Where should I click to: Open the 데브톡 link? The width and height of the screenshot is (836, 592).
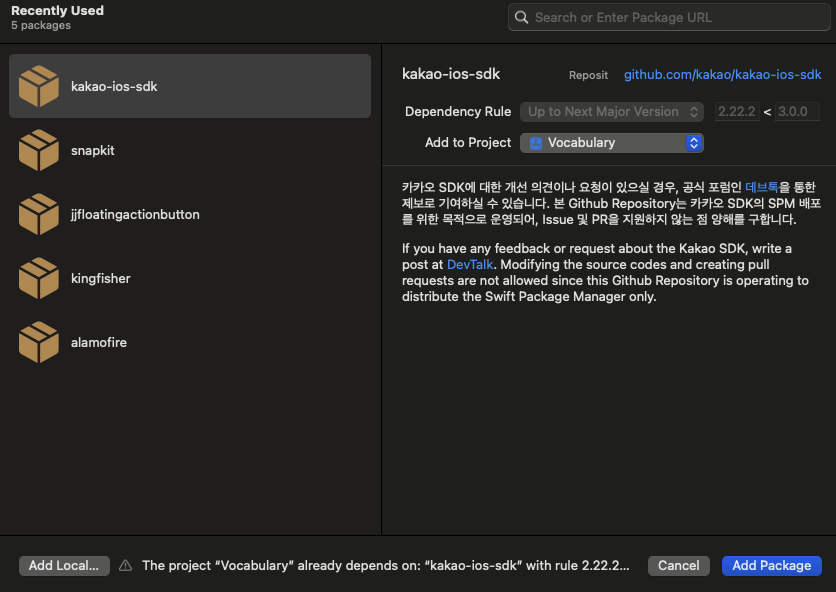761,187
